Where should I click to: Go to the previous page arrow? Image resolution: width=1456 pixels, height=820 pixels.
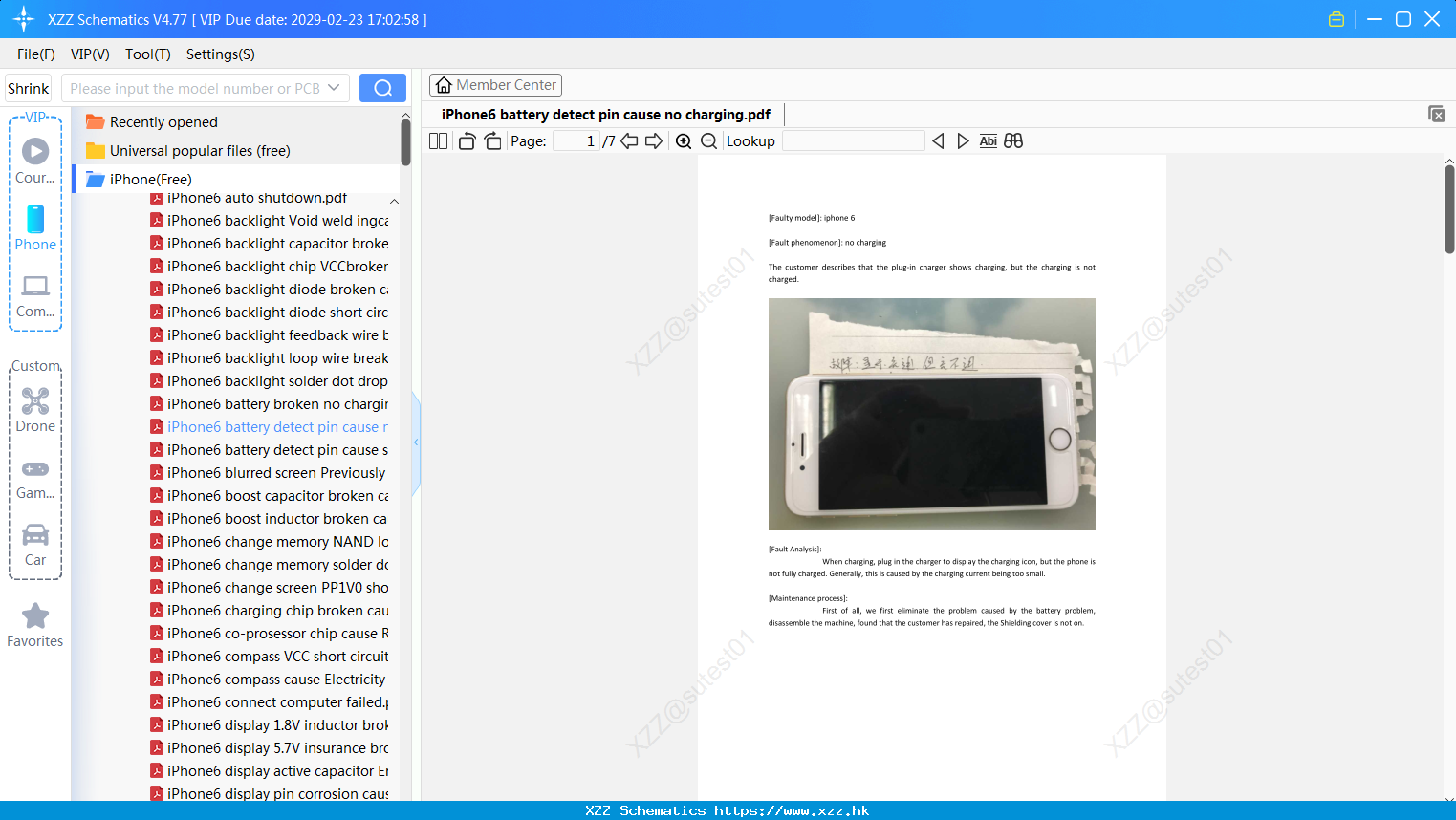(629, 141)
